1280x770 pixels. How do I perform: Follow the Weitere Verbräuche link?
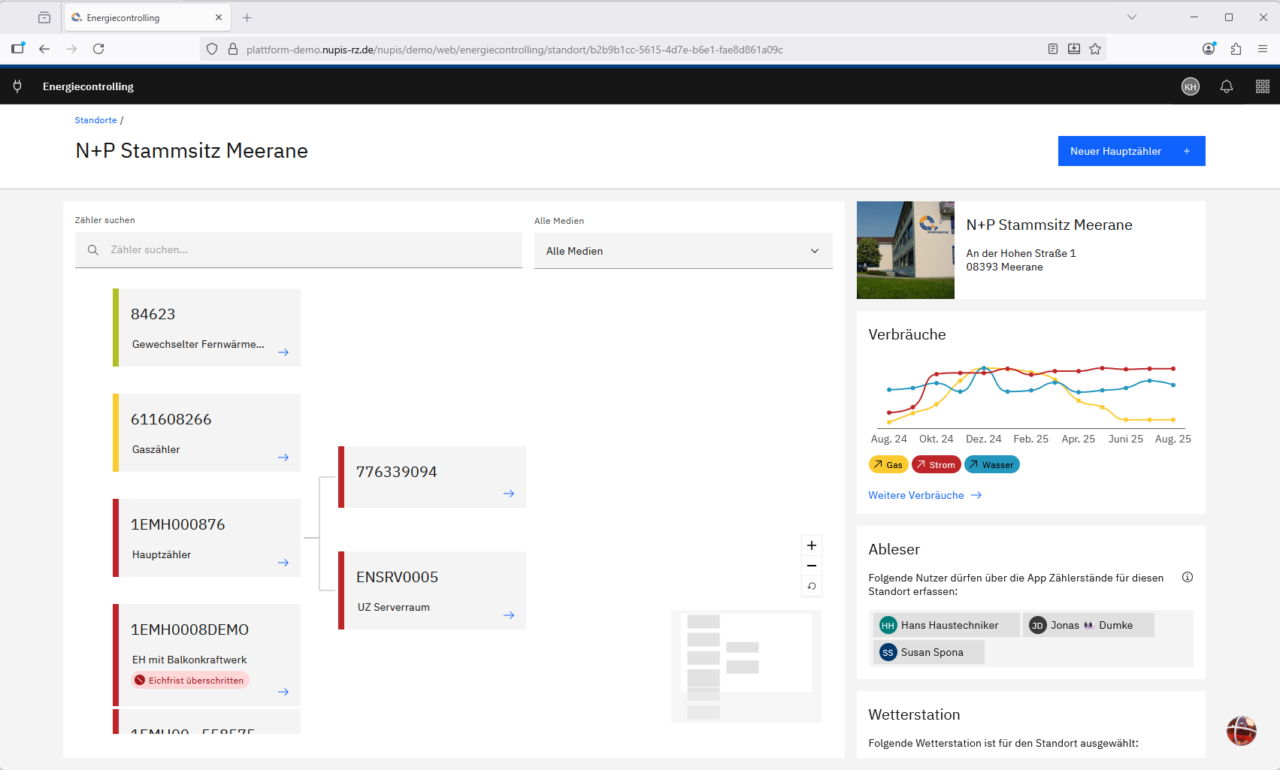pos(925,495)
